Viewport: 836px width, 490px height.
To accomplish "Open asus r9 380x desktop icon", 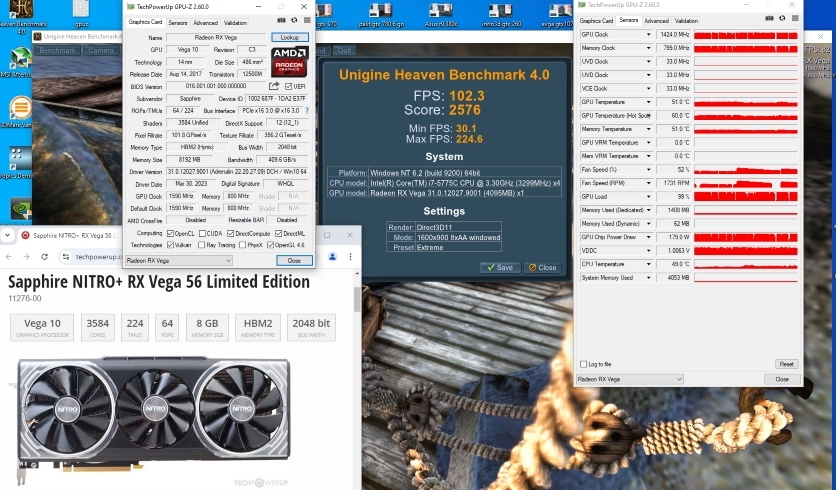I will (x=441, y=14).
